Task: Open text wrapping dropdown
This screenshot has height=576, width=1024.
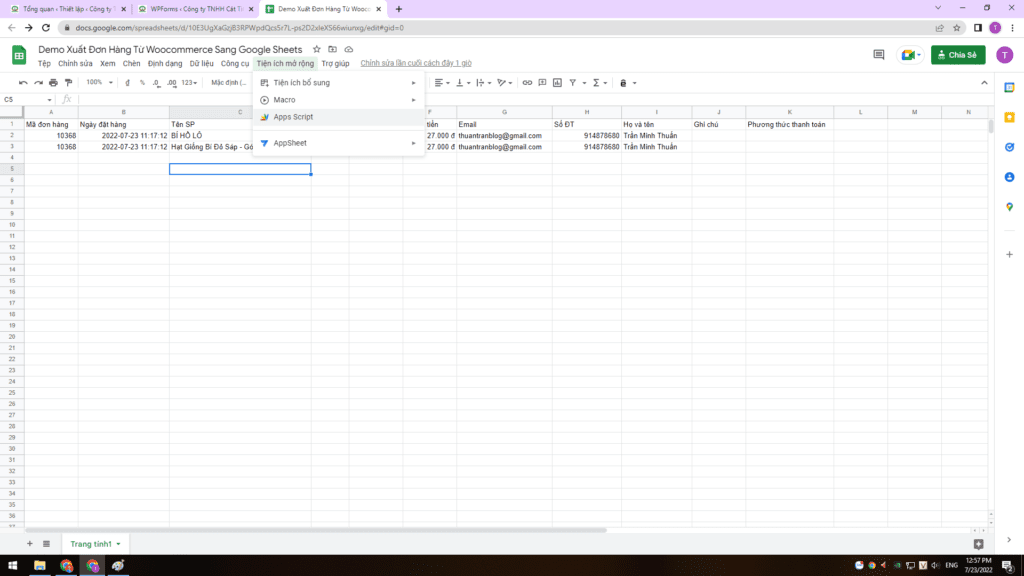Action: (484, 83)
